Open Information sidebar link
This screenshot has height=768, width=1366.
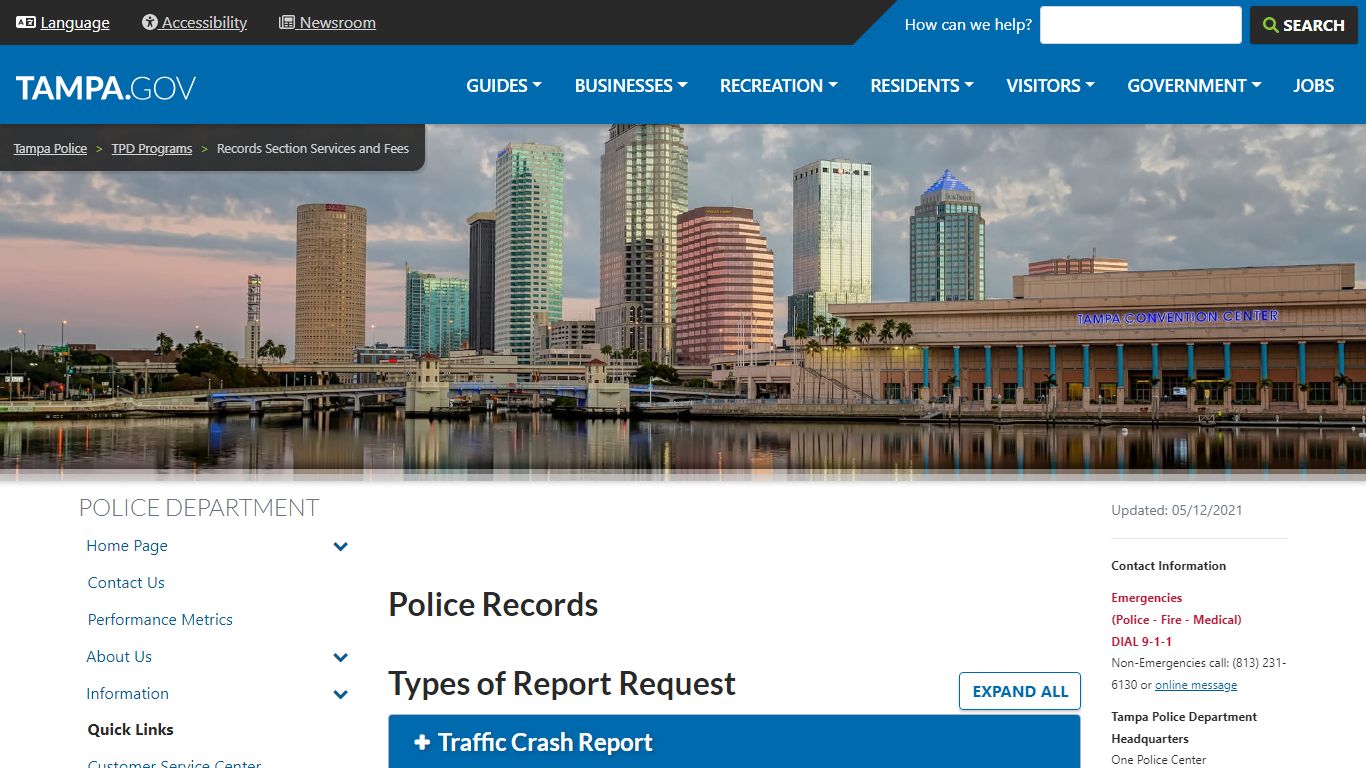click(127, 693)
